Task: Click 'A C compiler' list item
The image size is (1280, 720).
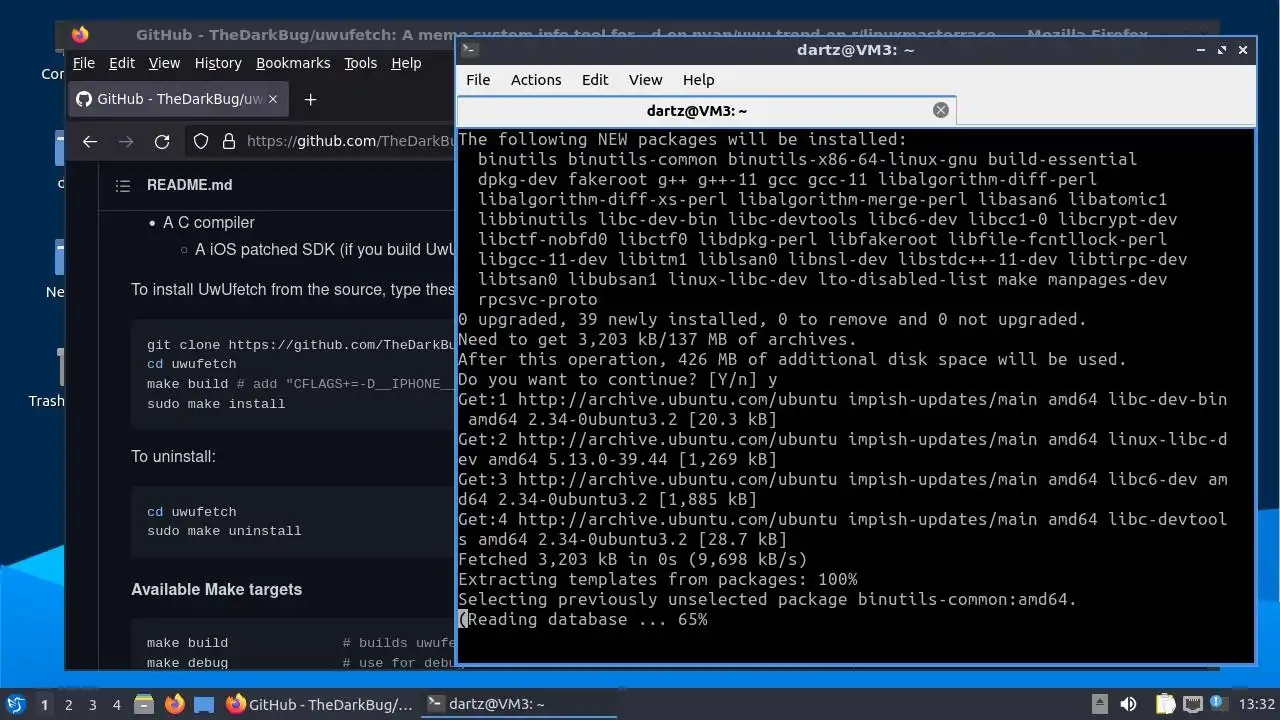Action: point(209,222)
